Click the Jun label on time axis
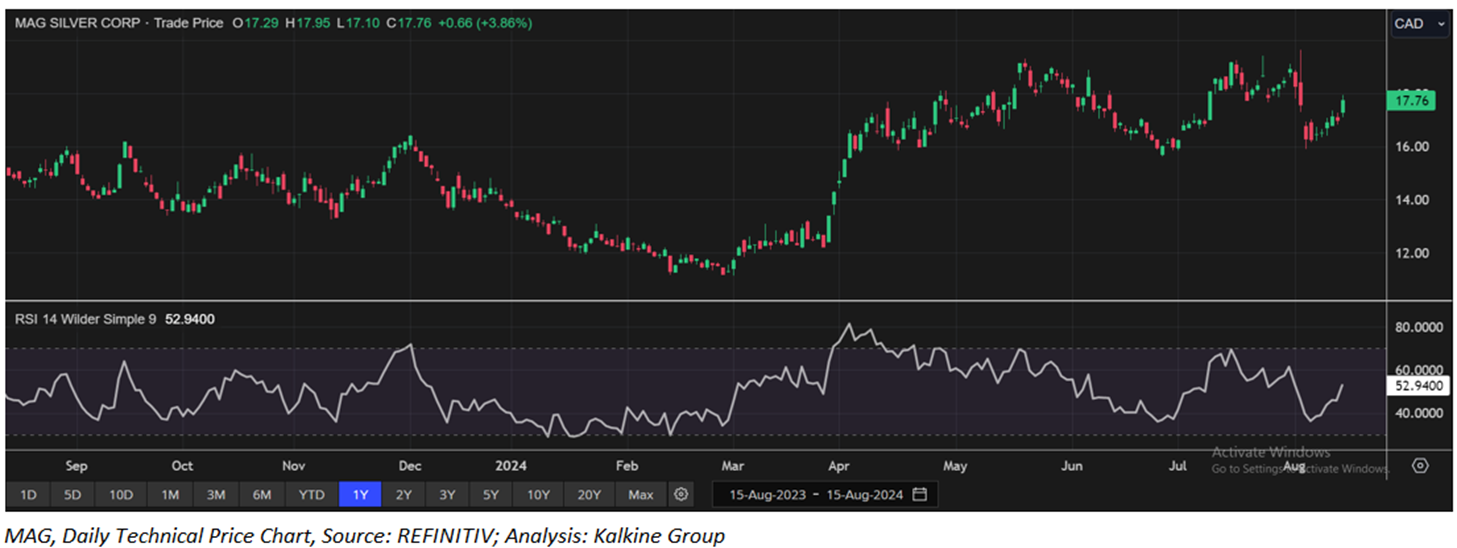1457x548 pixels. click(x=1072, y=466)
